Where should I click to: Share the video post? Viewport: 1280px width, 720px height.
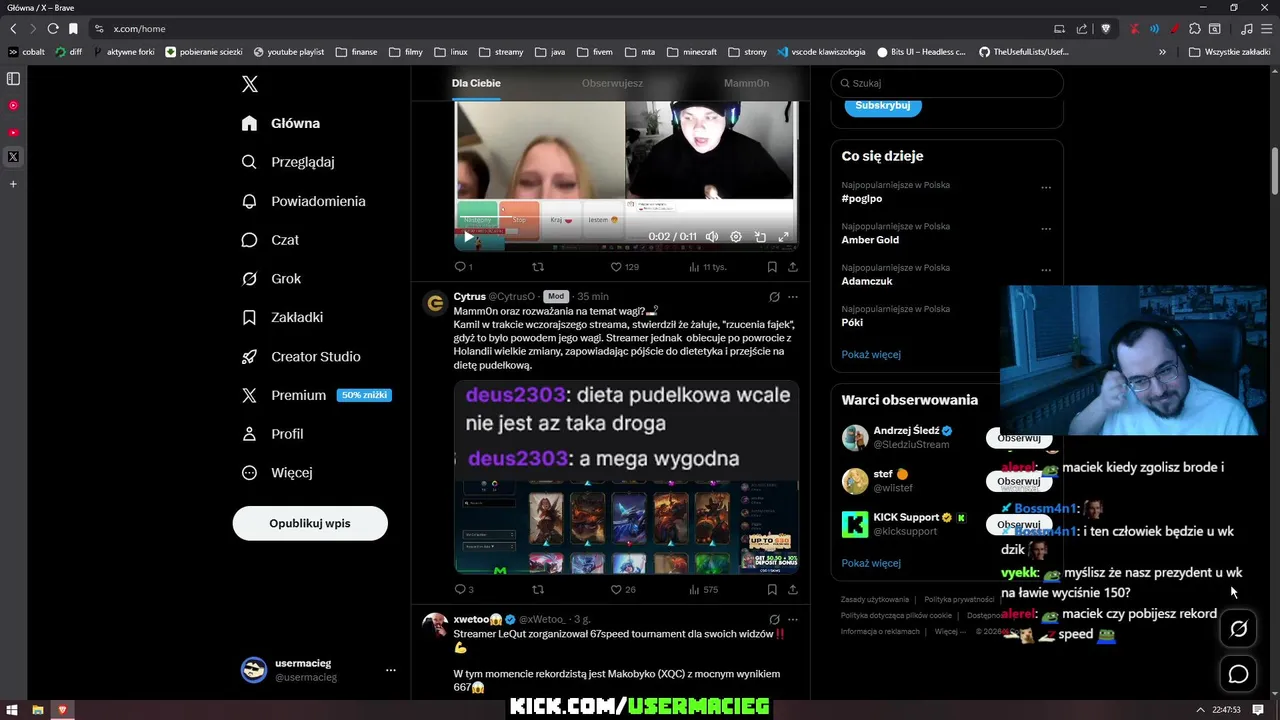pos(793,267)
